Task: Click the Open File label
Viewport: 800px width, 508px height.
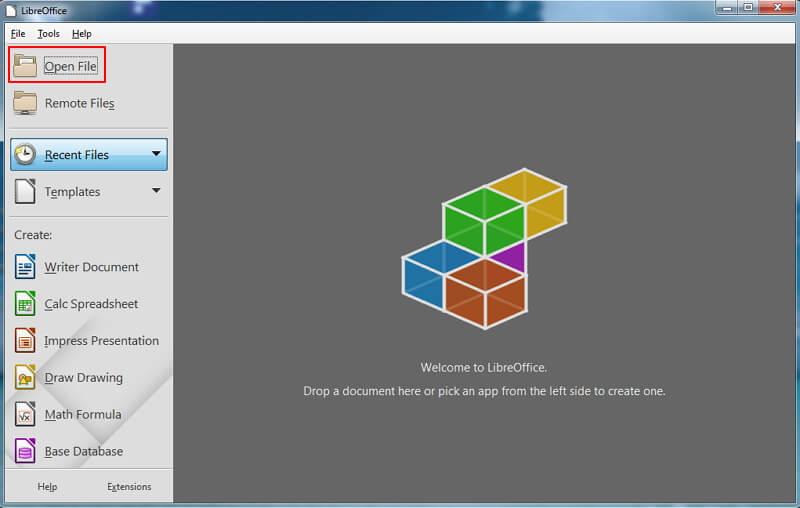Action: [70, 66]
